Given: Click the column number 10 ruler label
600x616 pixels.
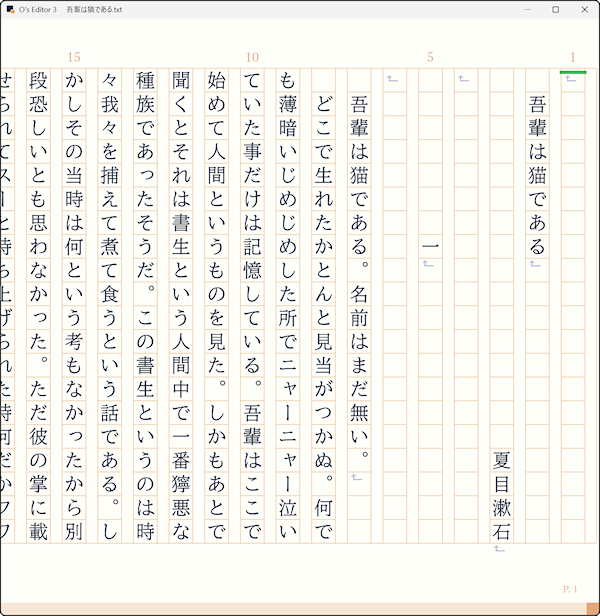Looking at the screenshot, I should pos(252,58).
